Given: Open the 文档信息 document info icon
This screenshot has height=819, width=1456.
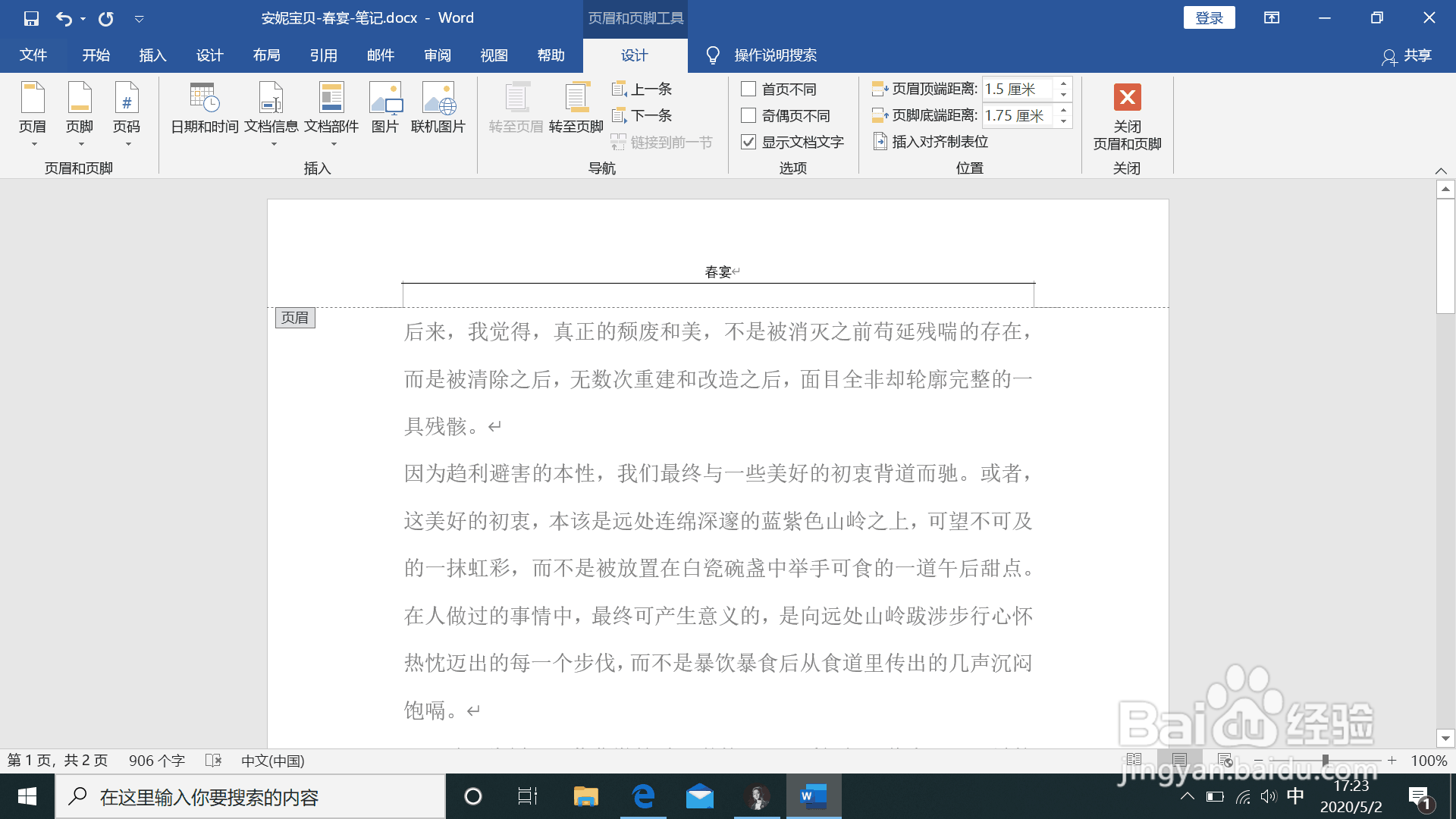Looking at the screenshot, I should [x=271, y=110].
